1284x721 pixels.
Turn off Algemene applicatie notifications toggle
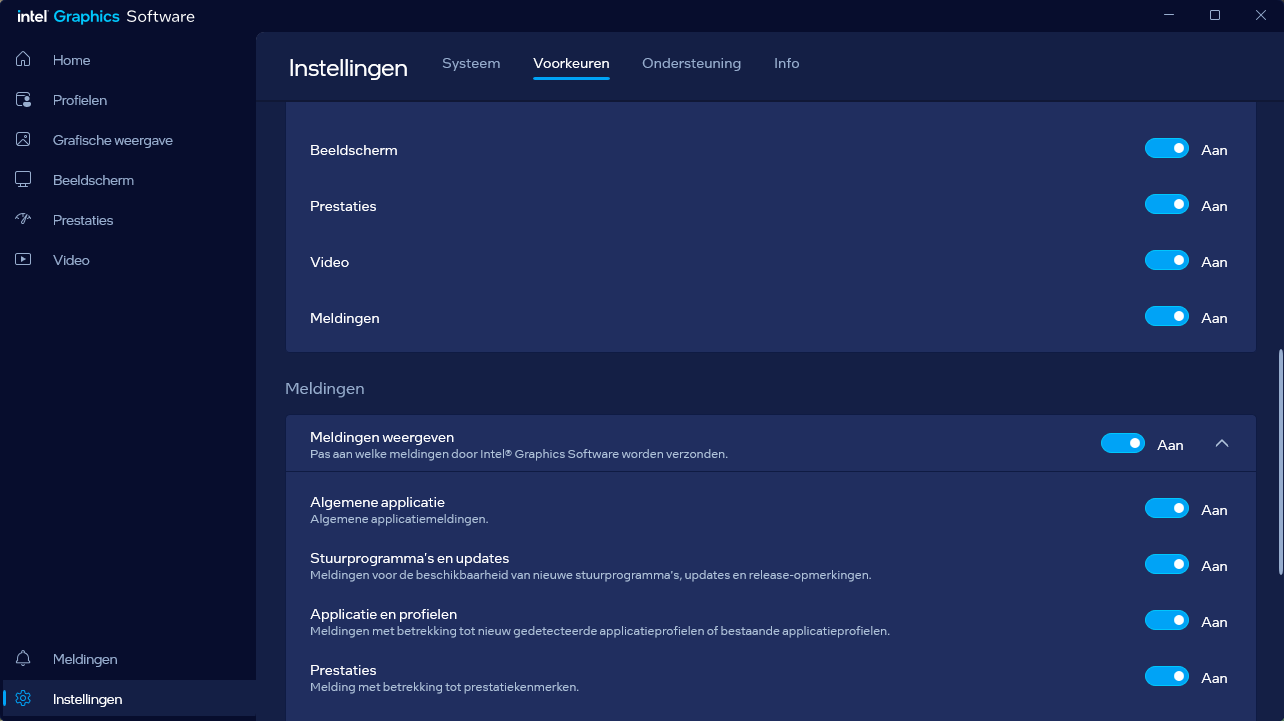click(x=1166, y=509)
